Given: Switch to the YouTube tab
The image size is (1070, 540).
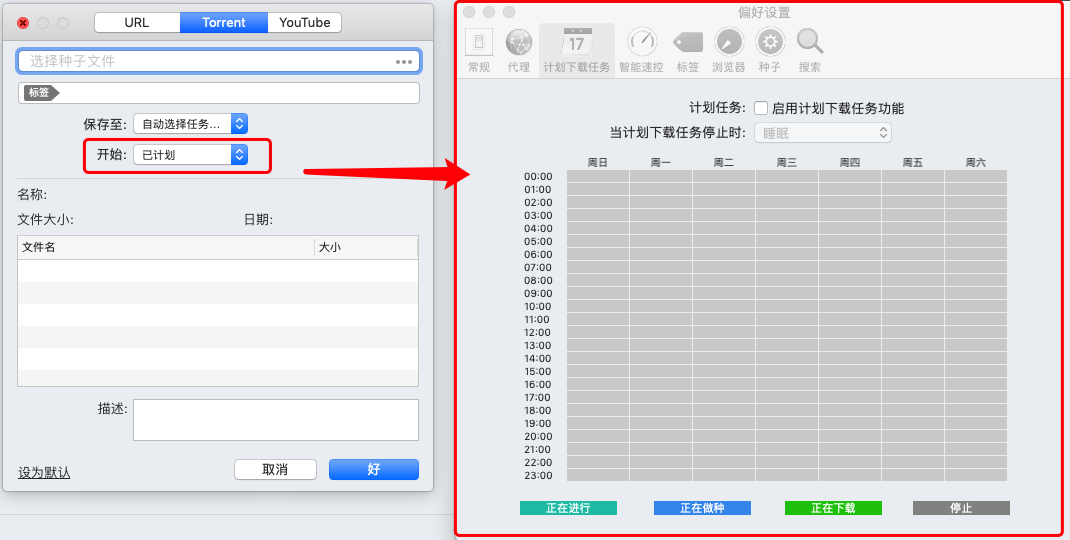Looking at the screenshot, I should pyautogui.click(x=304, y=23).
